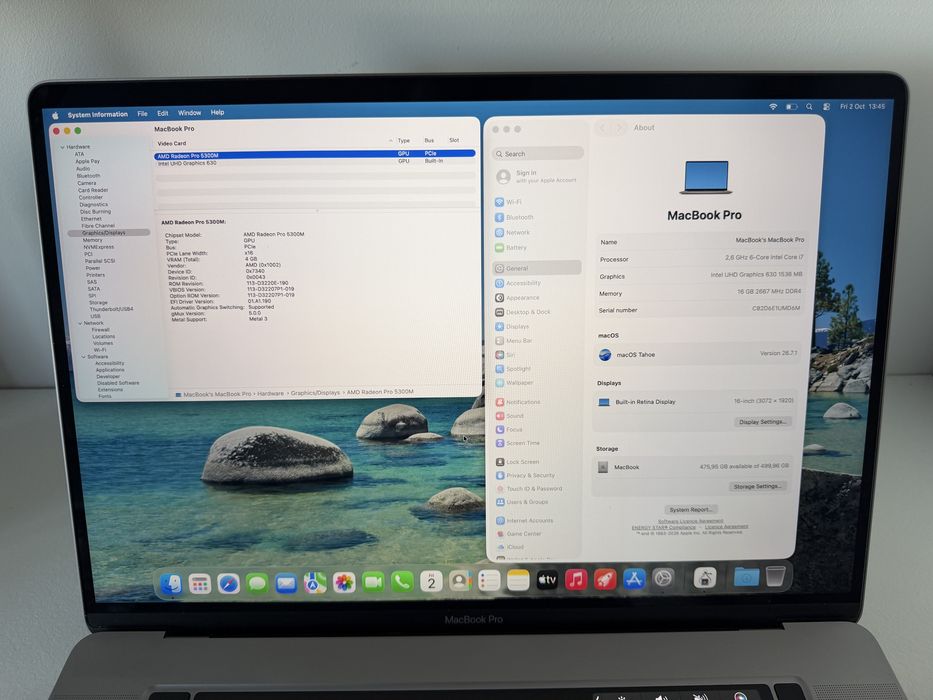Collapse the Software section in System Information
The height and width of the screenshot is (700, 933).
click(83, 357)
